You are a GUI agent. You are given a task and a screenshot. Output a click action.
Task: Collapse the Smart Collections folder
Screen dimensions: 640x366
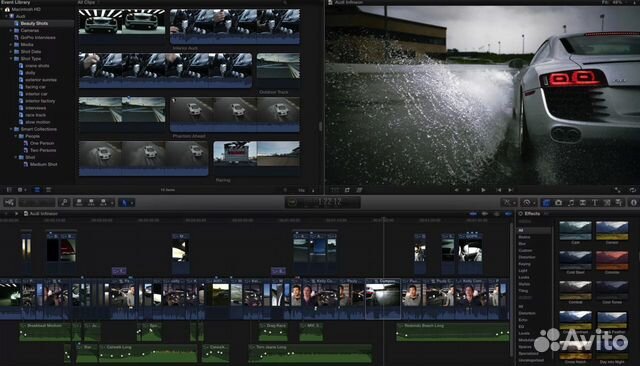coord(11,129)
